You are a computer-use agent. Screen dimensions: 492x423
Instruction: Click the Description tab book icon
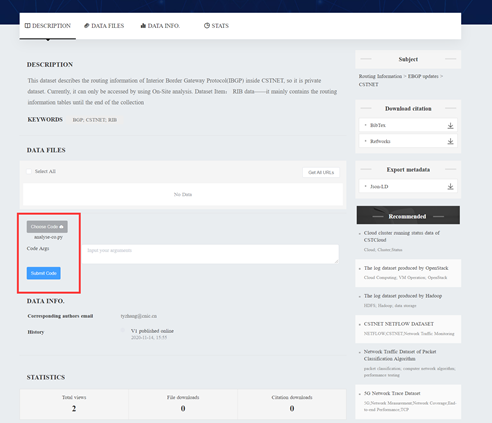click(28, 26)
